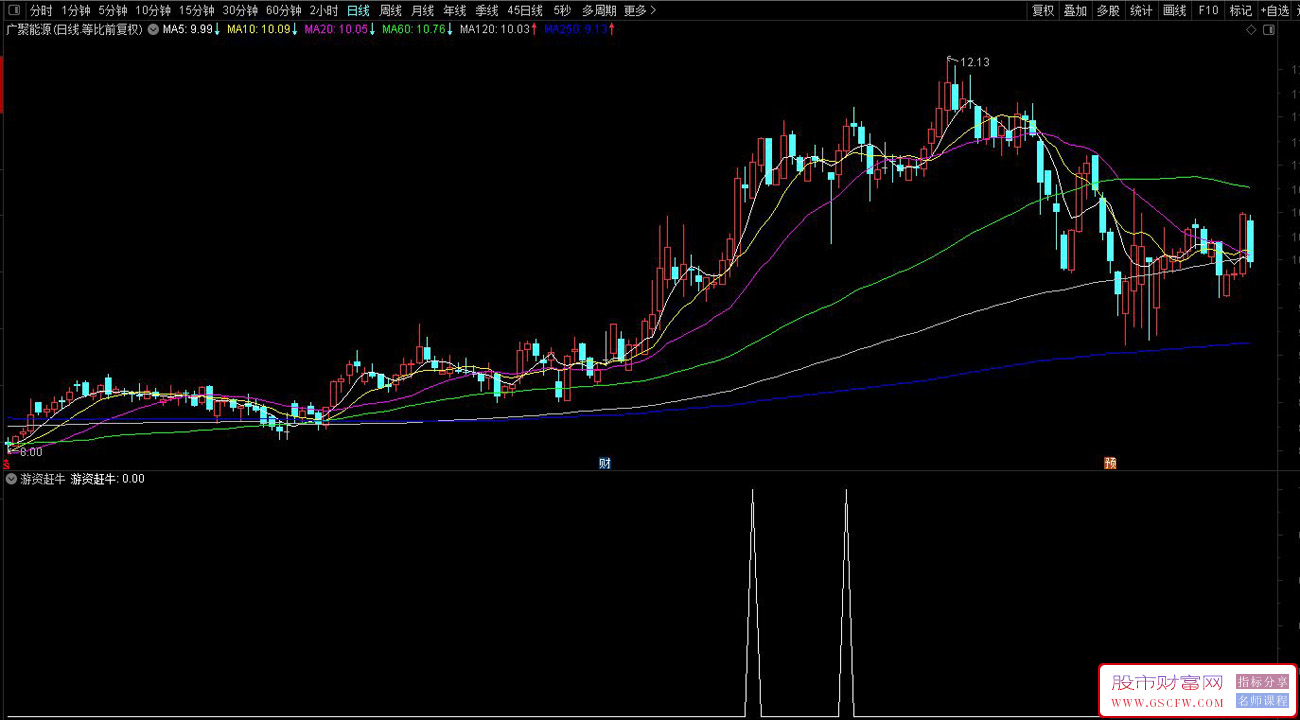This screenshot has height=720, width=1300.
Task: Click the blue 财 financial report marker
Action: coord(604,463)
